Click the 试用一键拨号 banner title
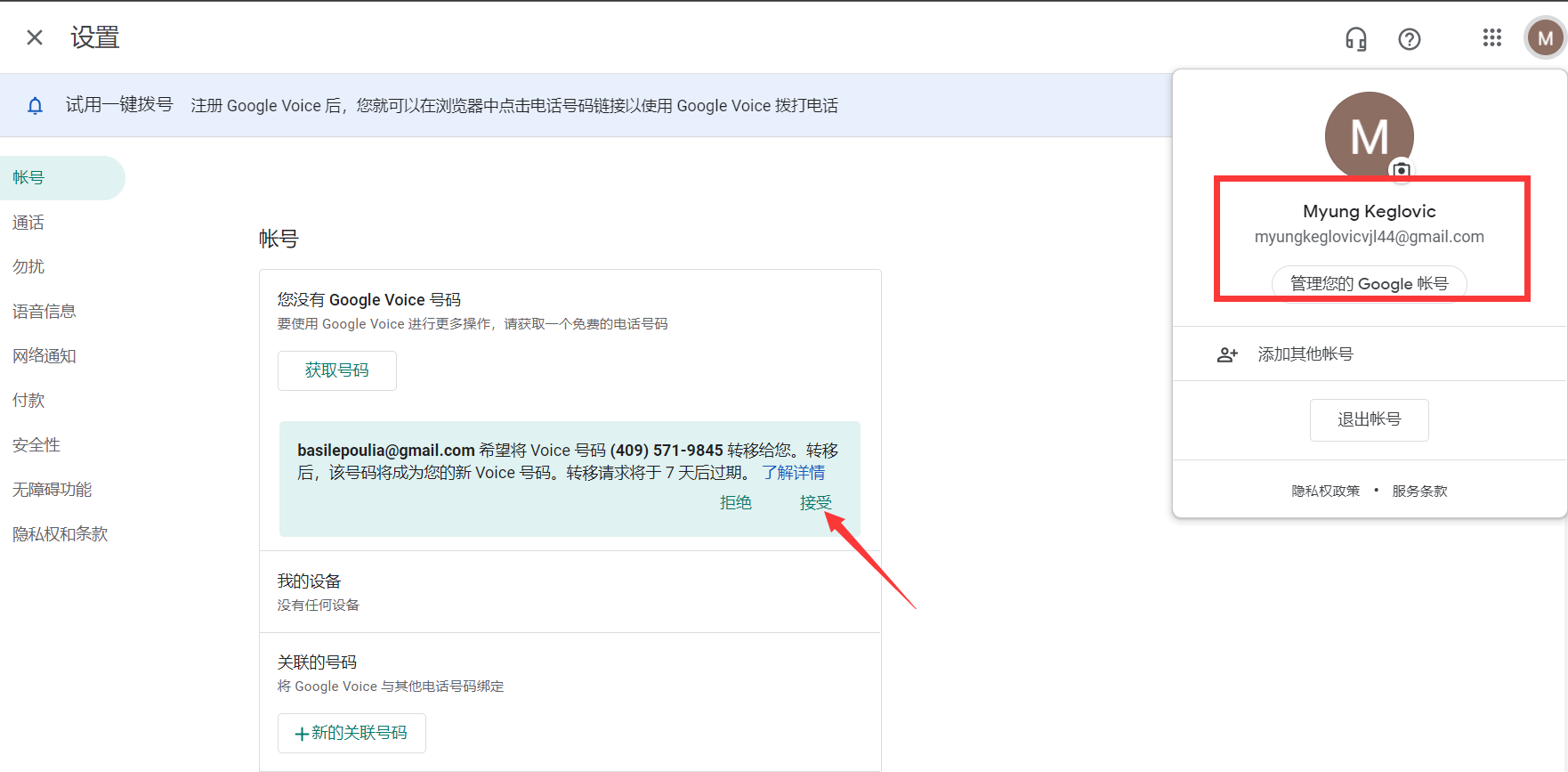This screenshot has height=772, width=1568. 119,105
